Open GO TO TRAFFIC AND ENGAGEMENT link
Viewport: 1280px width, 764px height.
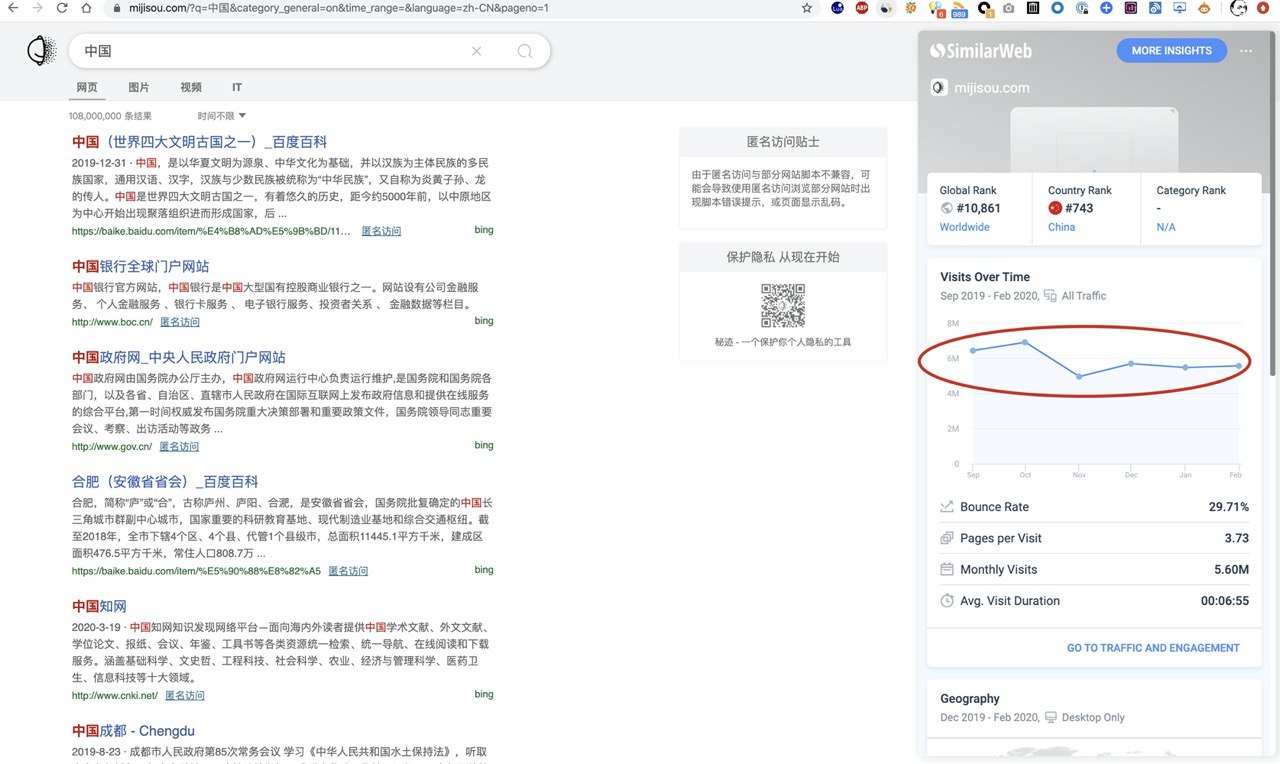(x=1152, y=648)
